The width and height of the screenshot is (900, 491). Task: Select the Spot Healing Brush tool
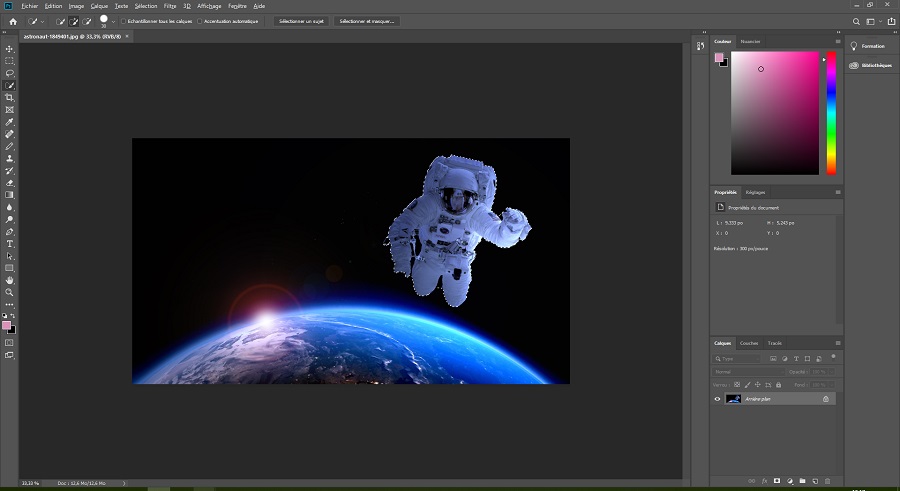(9, 134)
